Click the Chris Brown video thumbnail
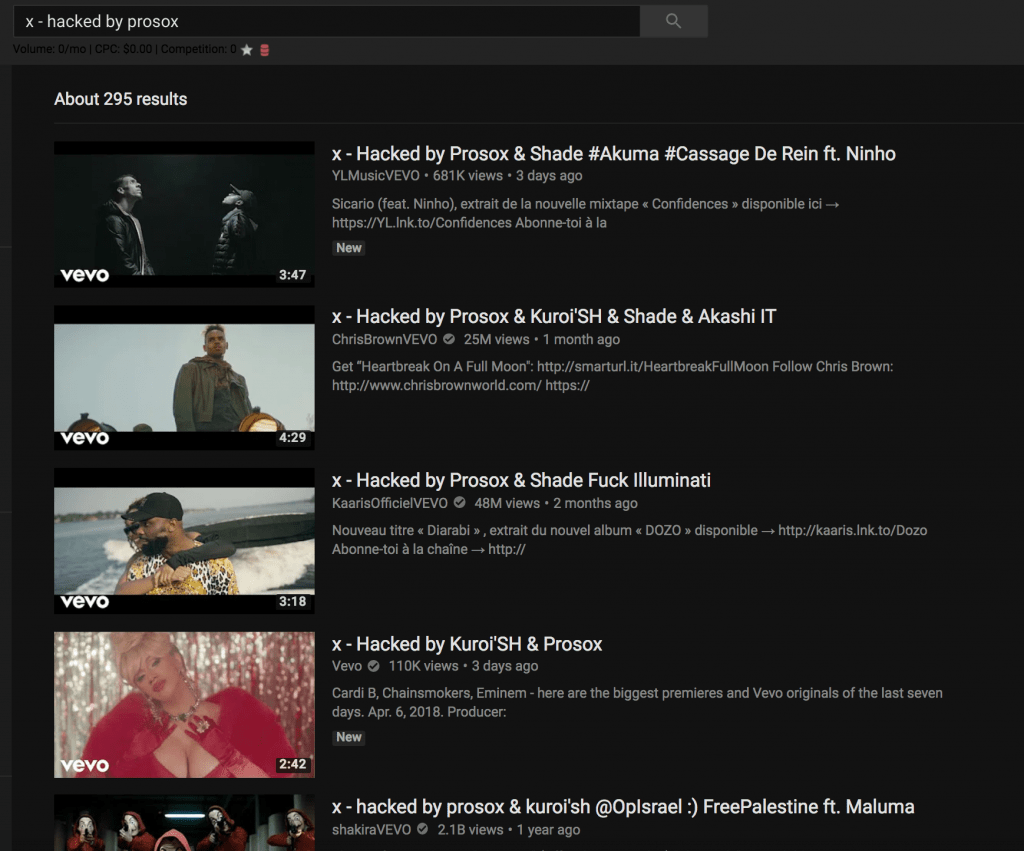 pos(184,377)
